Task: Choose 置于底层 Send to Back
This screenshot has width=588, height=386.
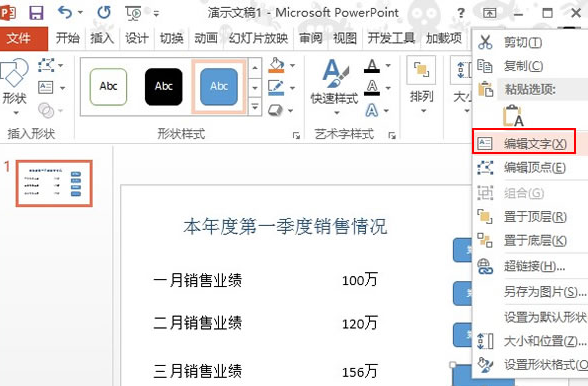Action: [x=530, y=240]
